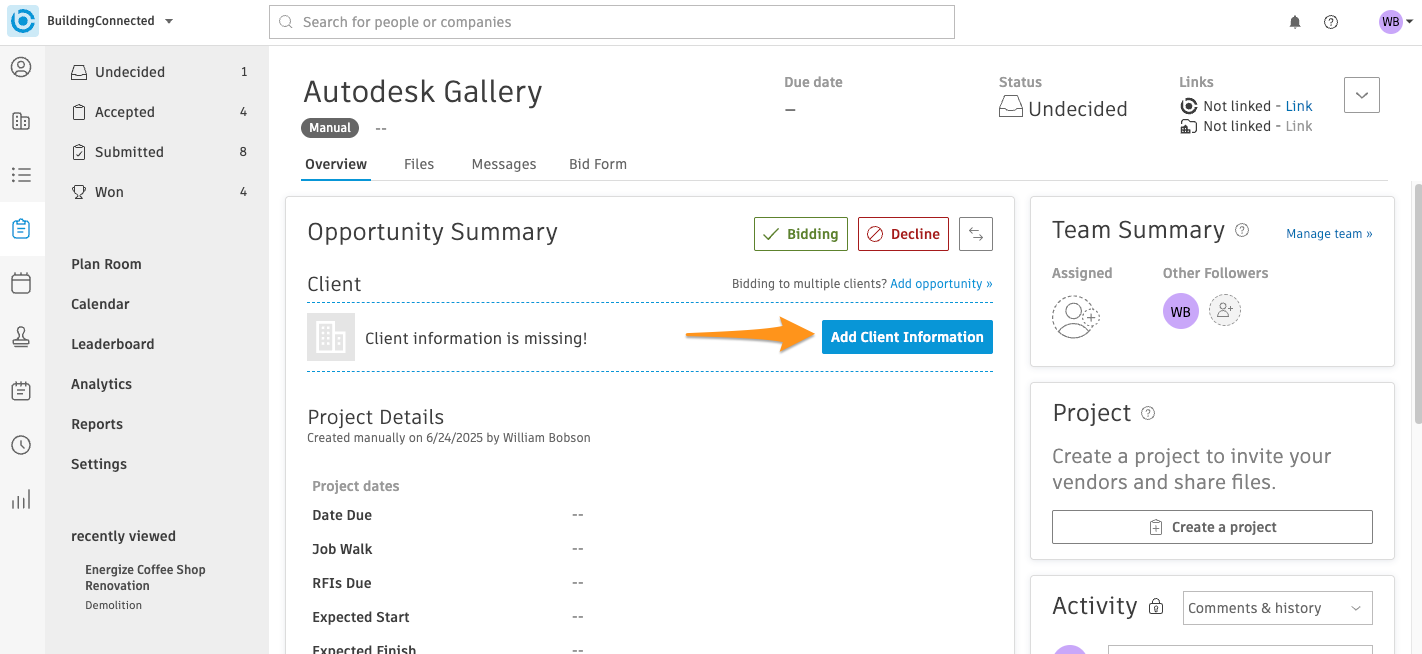Open the BuildingConnected company dropdown
The height and width of the screenshot is (654, 1422).
click(x=110, y=21)
